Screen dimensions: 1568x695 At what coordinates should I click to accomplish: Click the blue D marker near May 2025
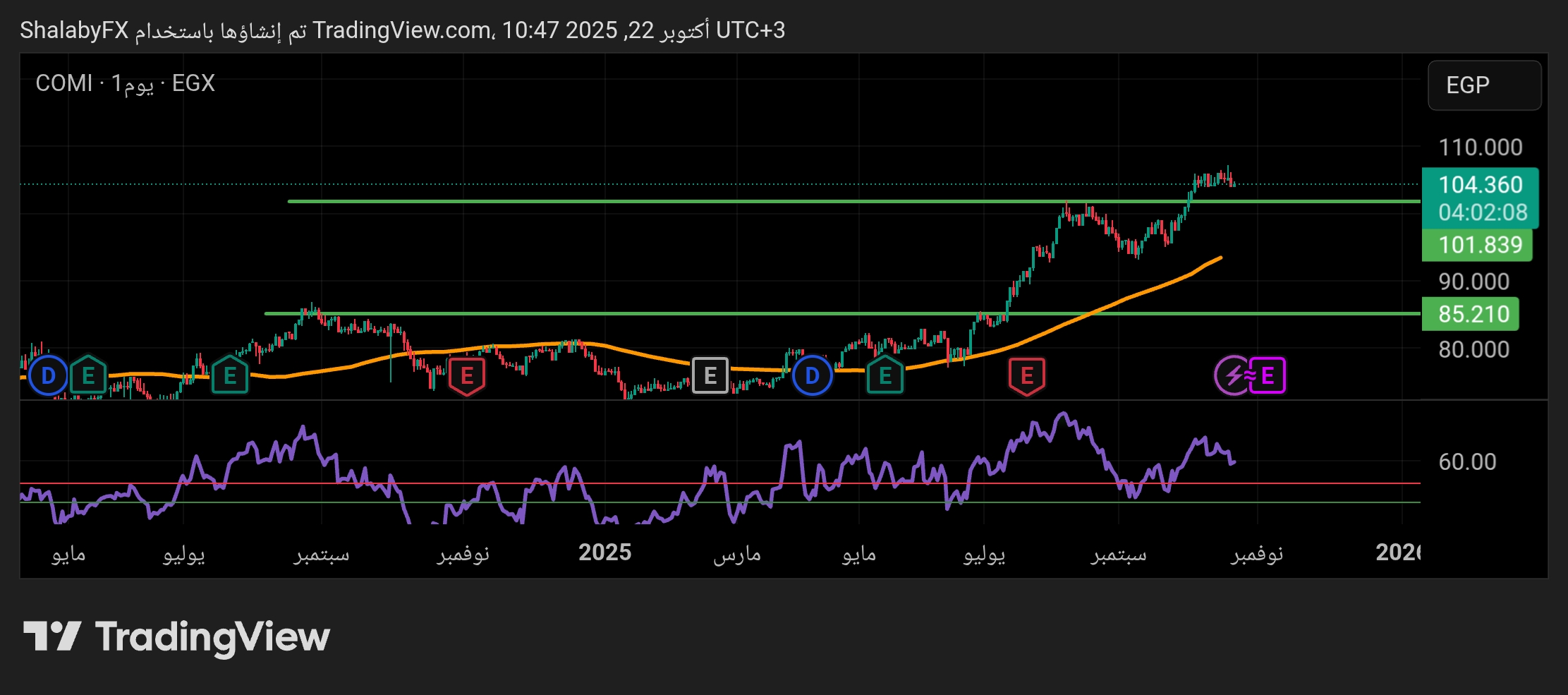click(812, 375)
